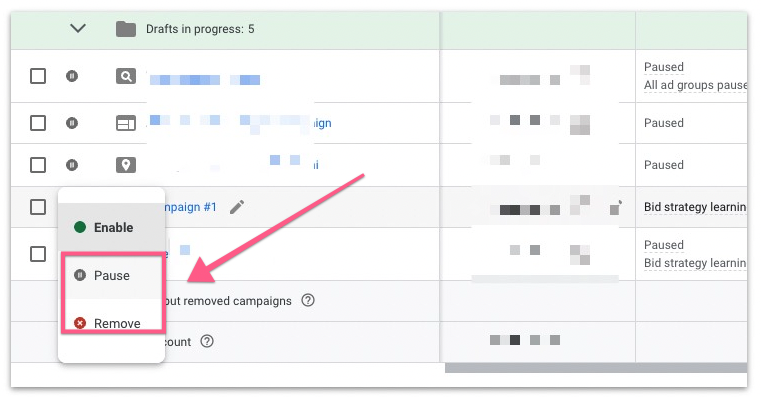Click the display campaign type icon
Image resolution: width=761 pixels, height=397 pixels.
tap(126, 123)
